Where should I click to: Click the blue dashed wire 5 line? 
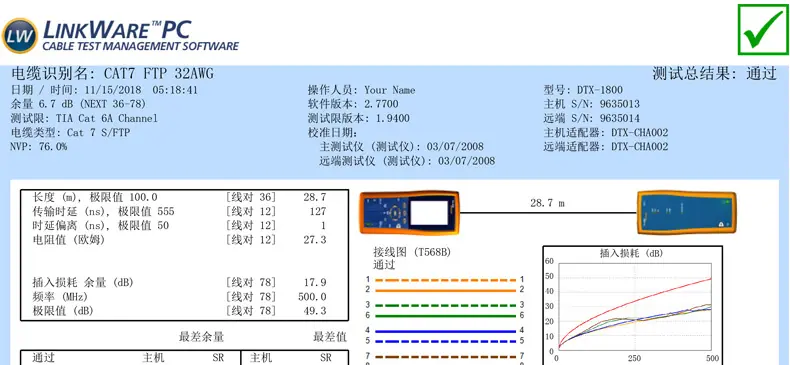[x=445, y=341]
